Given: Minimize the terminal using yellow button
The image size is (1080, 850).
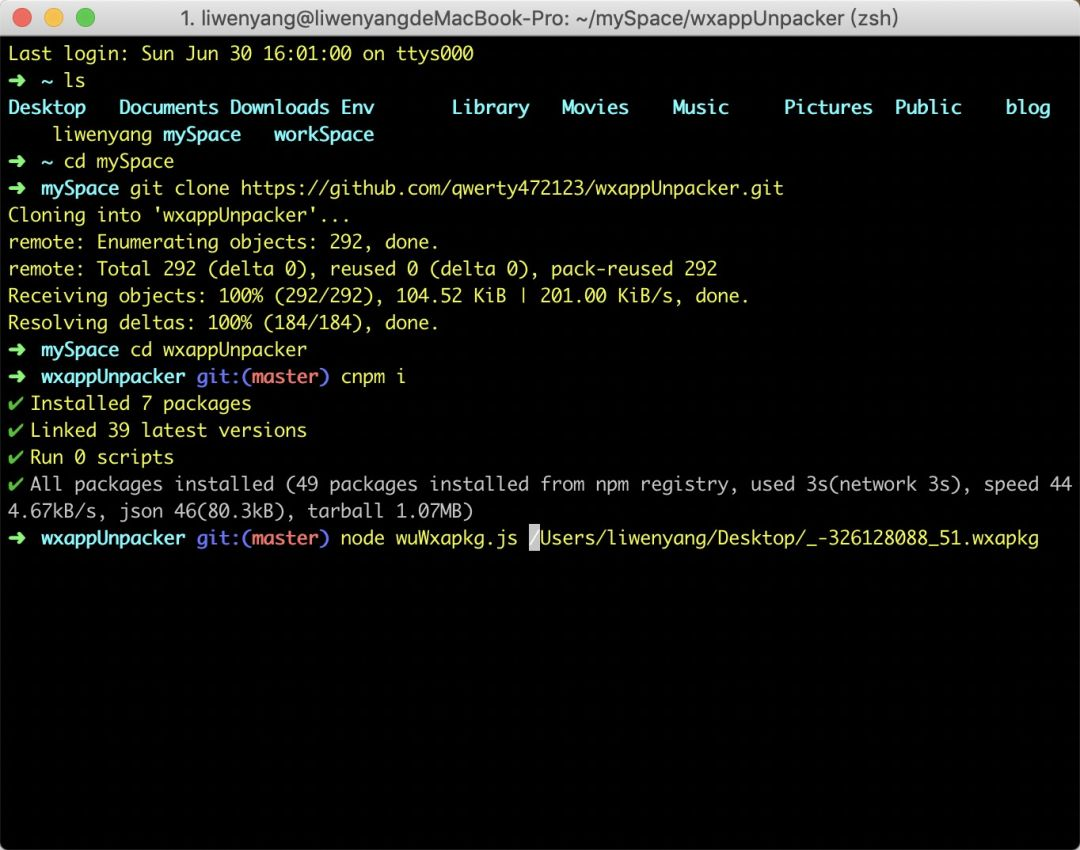Looking at the screenshot, I should point(54,18).
